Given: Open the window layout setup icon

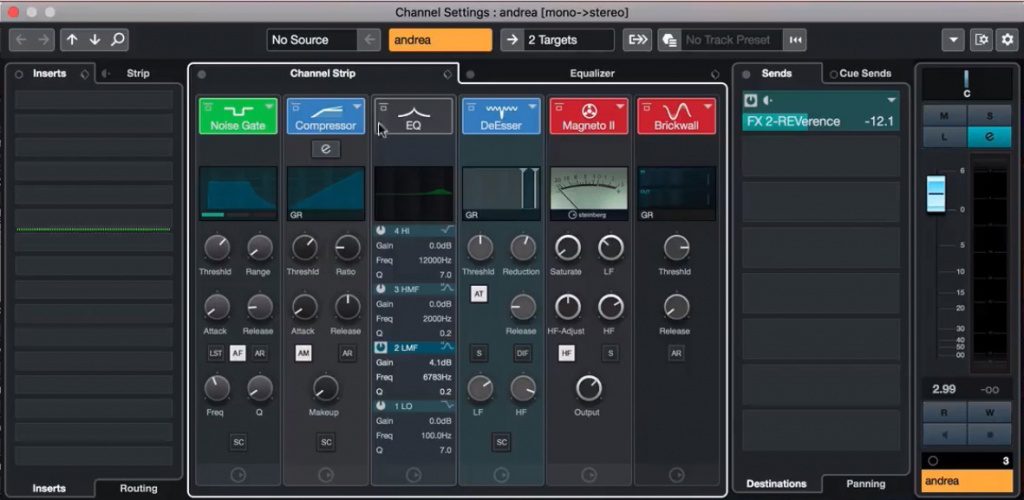Looking at the screenshot, I should [982, 40].
